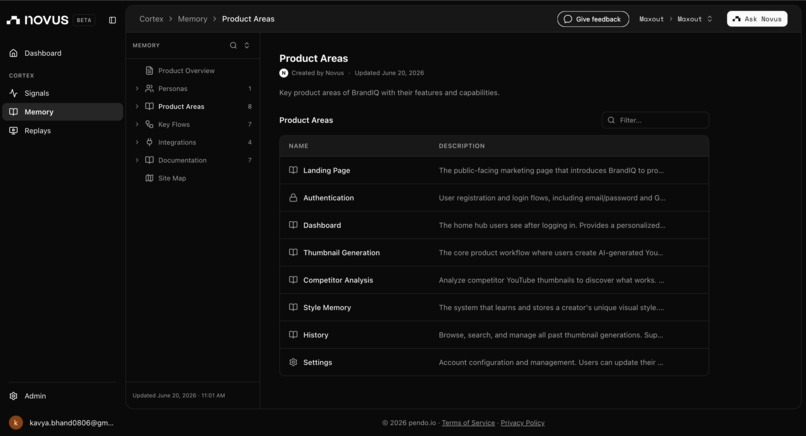This screenshot has height=436, width=806.
Task: Click the Key Flows route icon
Action: (149, 124)
